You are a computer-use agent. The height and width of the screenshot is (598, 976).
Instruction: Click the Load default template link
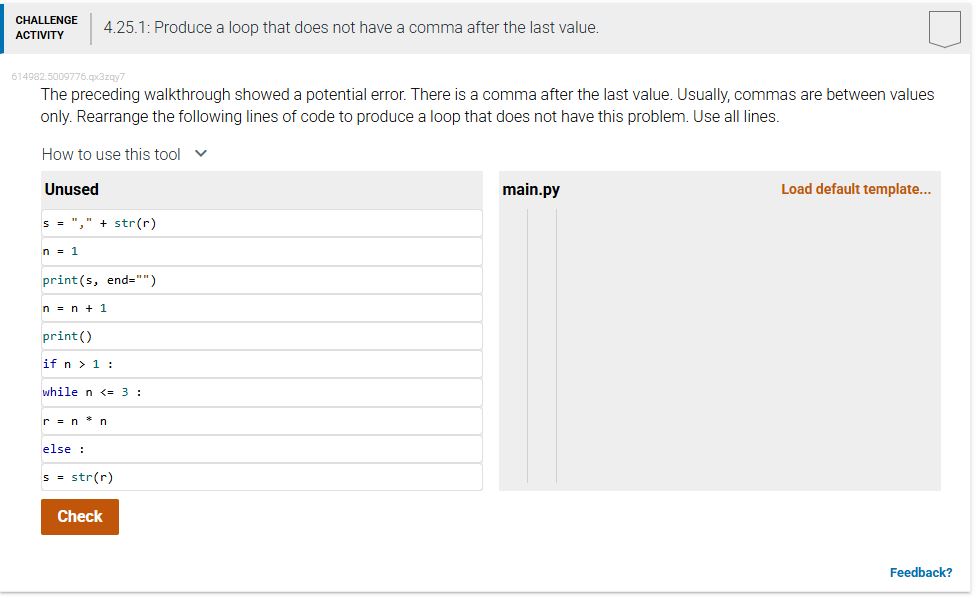point(855,189)
